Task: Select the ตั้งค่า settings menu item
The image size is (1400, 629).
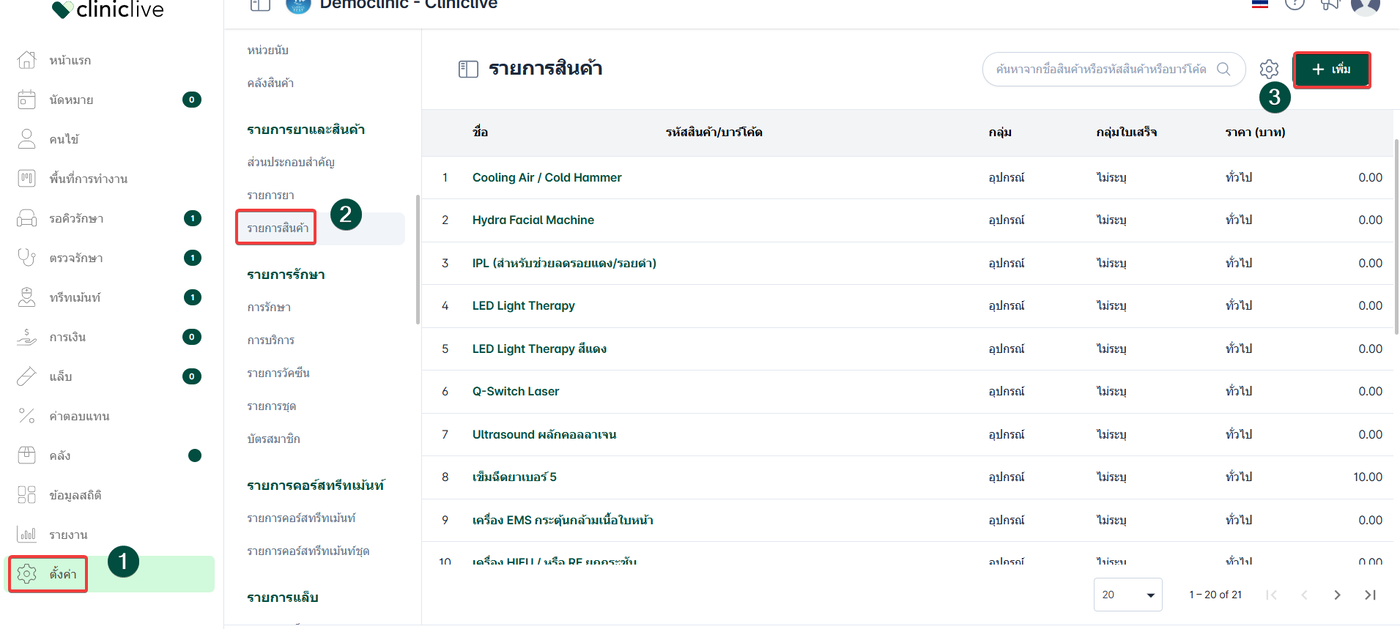Action: point(62,574)
